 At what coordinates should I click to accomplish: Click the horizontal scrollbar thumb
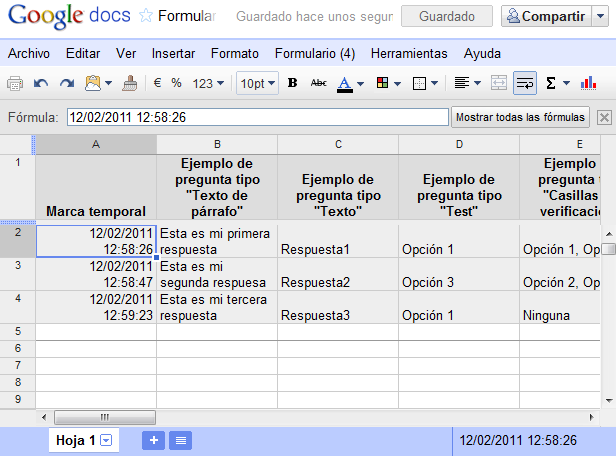105,417
